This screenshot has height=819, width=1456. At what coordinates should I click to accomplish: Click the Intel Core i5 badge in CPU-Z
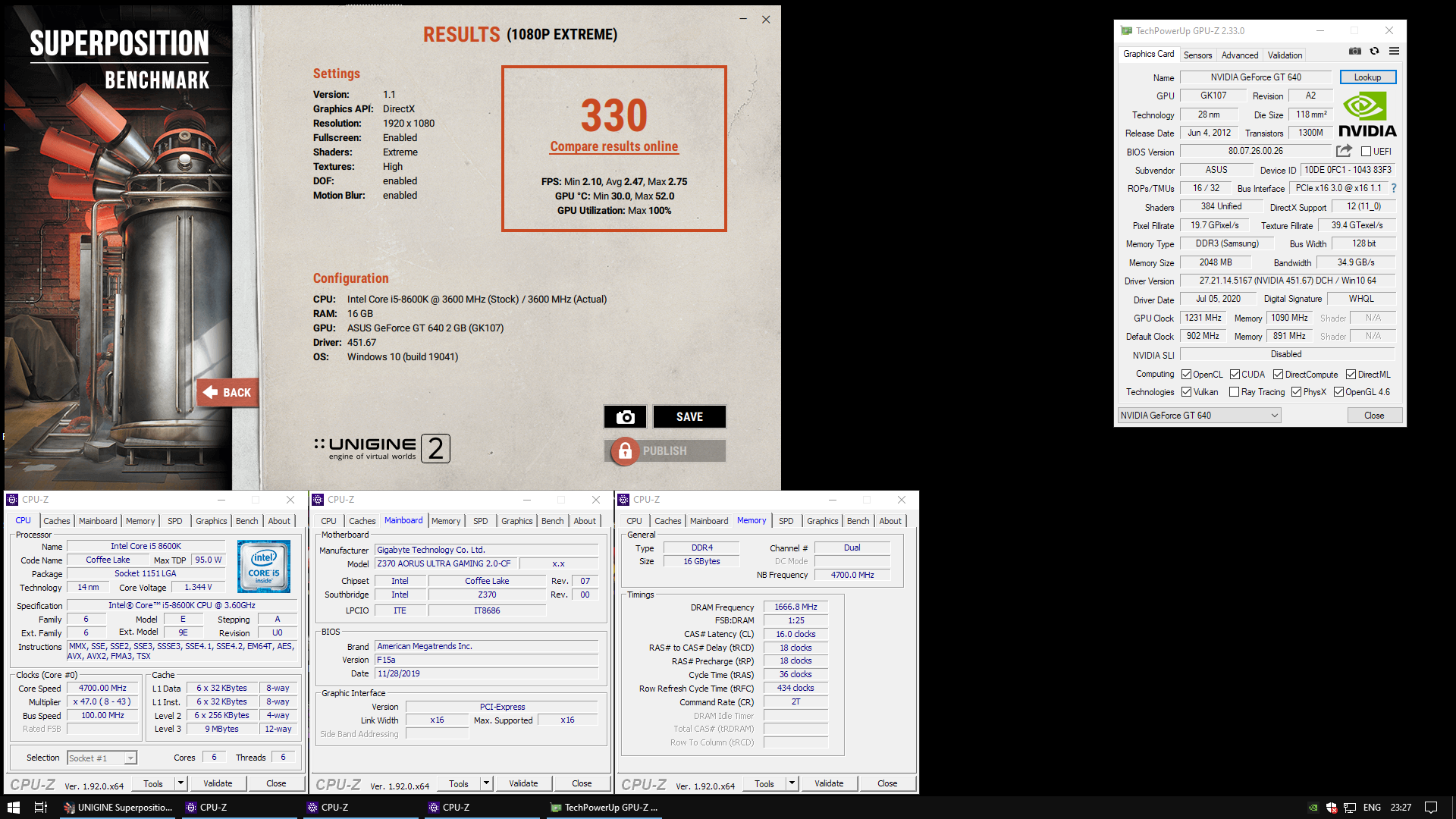pyautogui.click(x=263, y=566)
